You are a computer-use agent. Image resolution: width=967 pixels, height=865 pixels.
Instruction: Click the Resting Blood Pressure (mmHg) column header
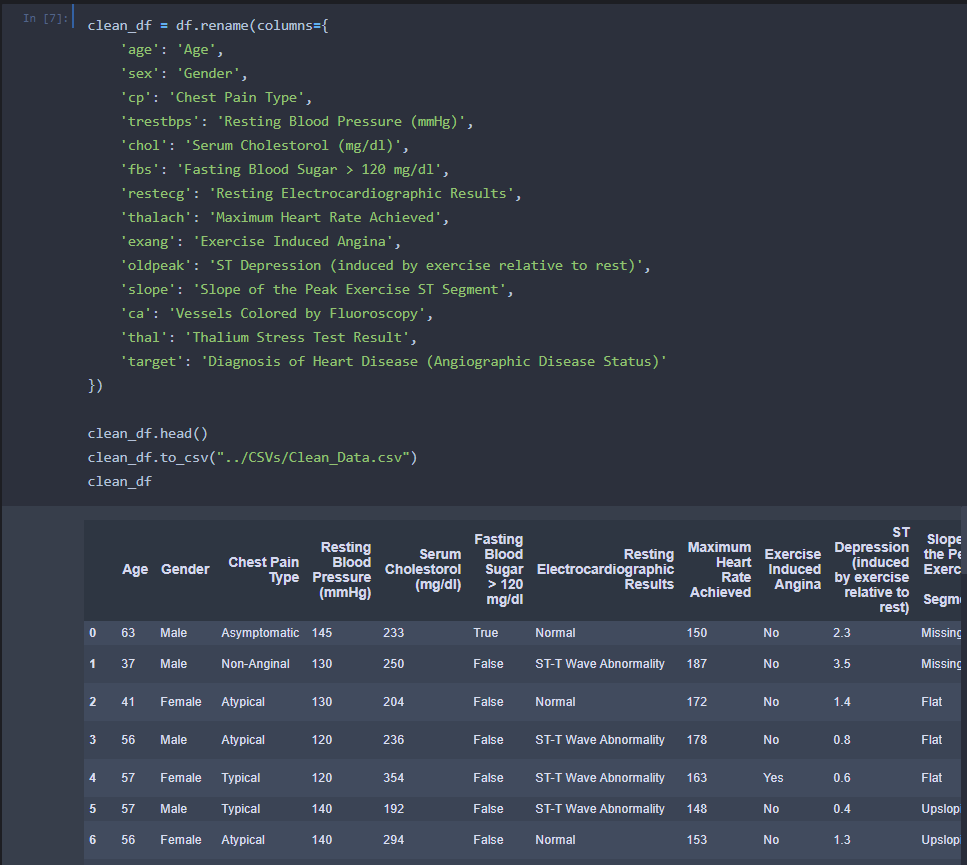coord(342,570)
